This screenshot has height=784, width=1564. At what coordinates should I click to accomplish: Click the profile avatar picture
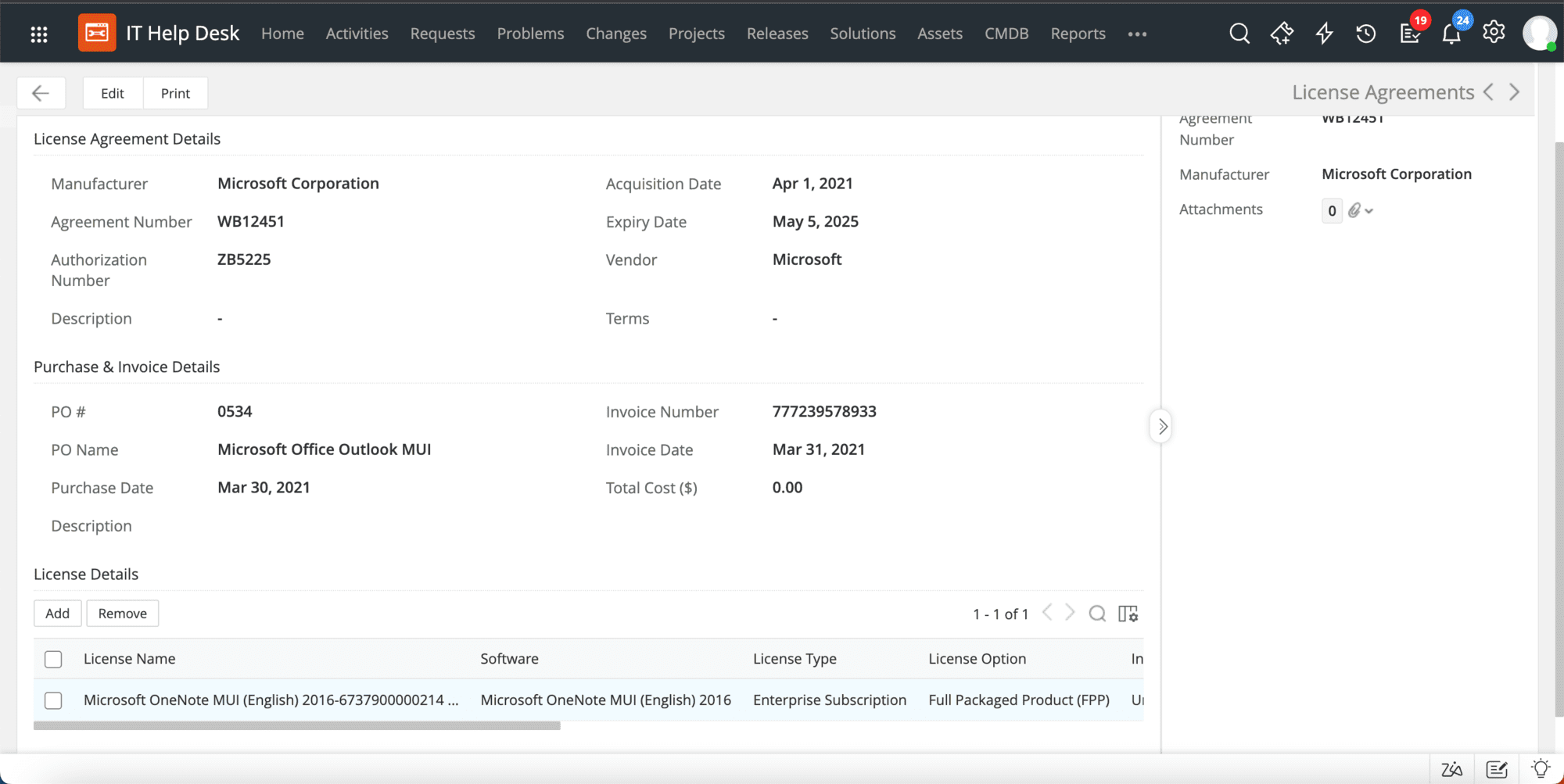point(1540,32)
